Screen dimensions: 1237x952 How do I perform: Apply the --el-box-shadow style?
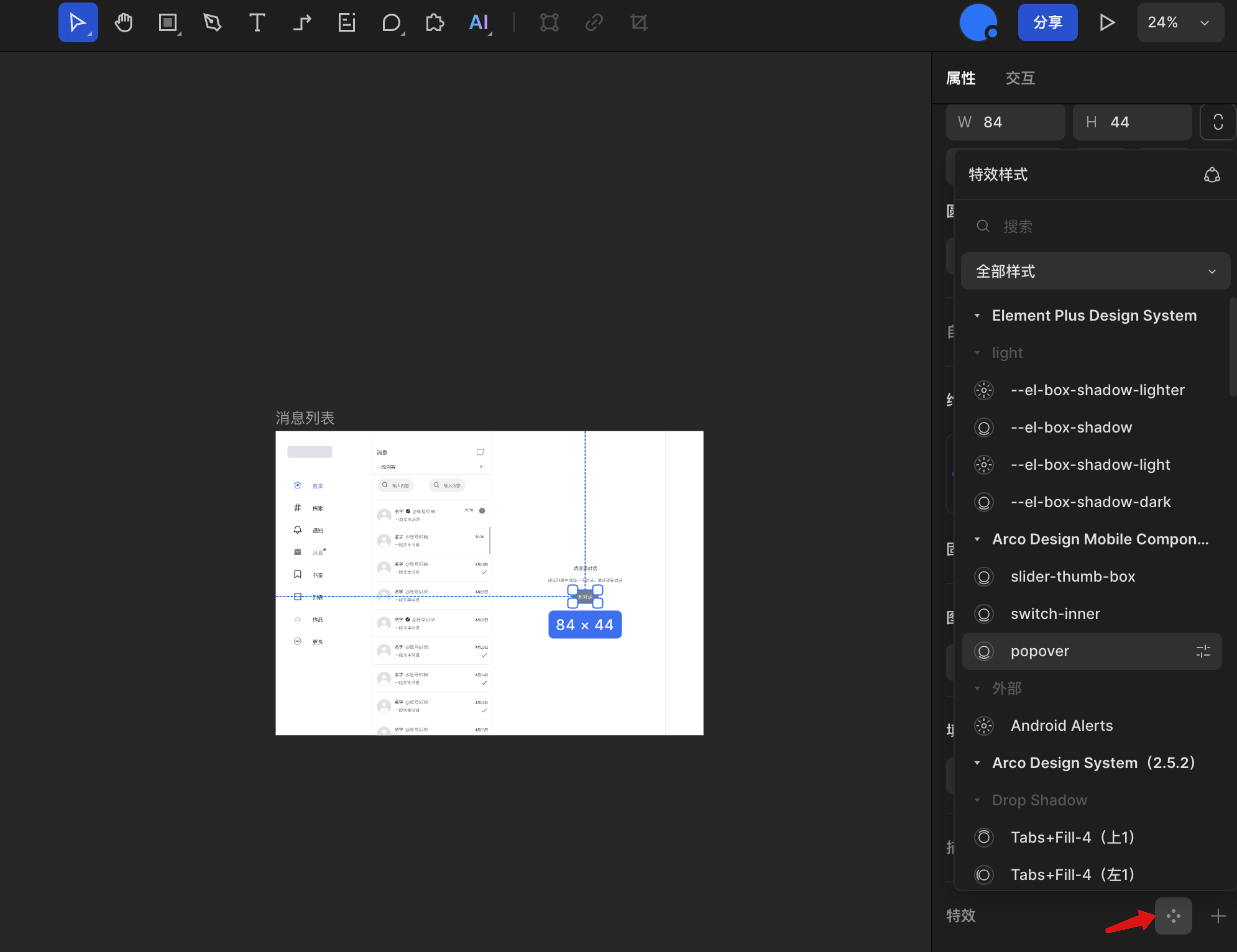tap(1092, 428)
